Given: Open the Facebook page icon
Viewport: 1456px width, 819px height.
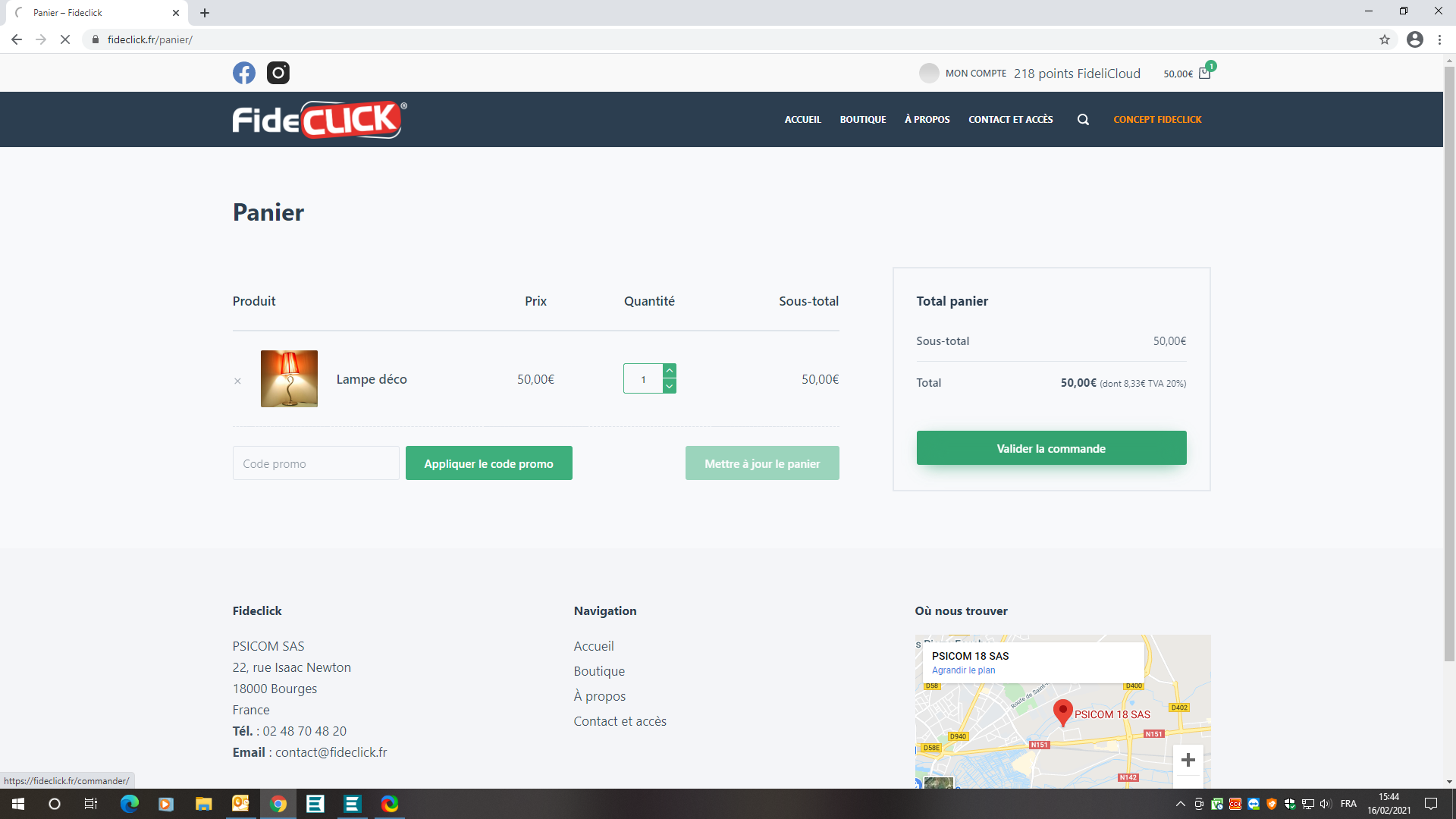Looking at the screenshot, I should click(243, 73).
